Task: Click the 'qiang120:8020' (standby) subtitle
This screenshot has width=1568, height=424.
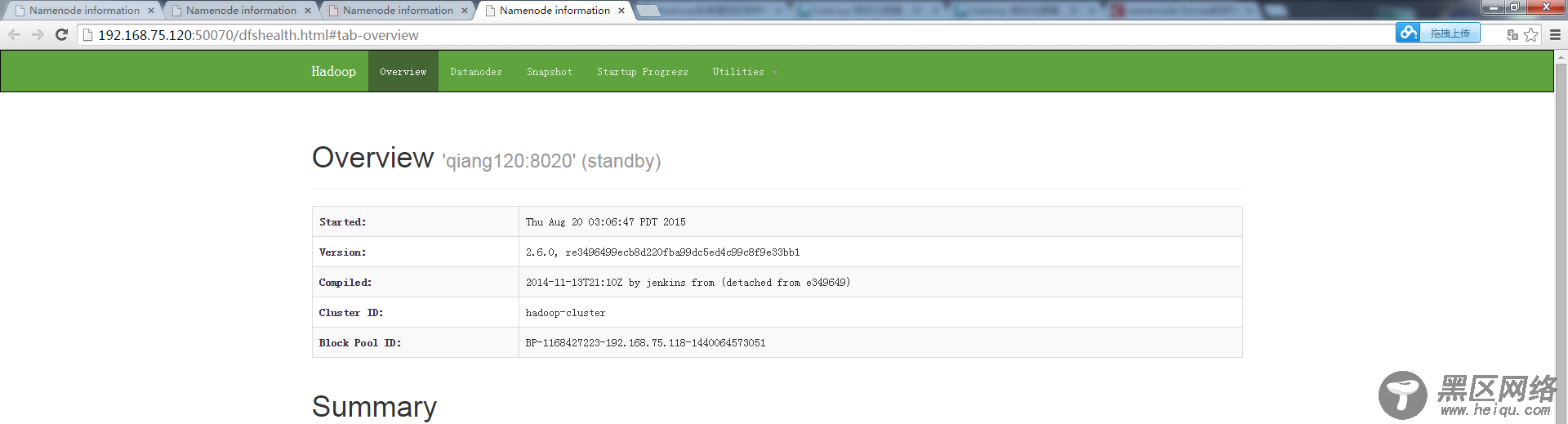Action: [552, 161]
